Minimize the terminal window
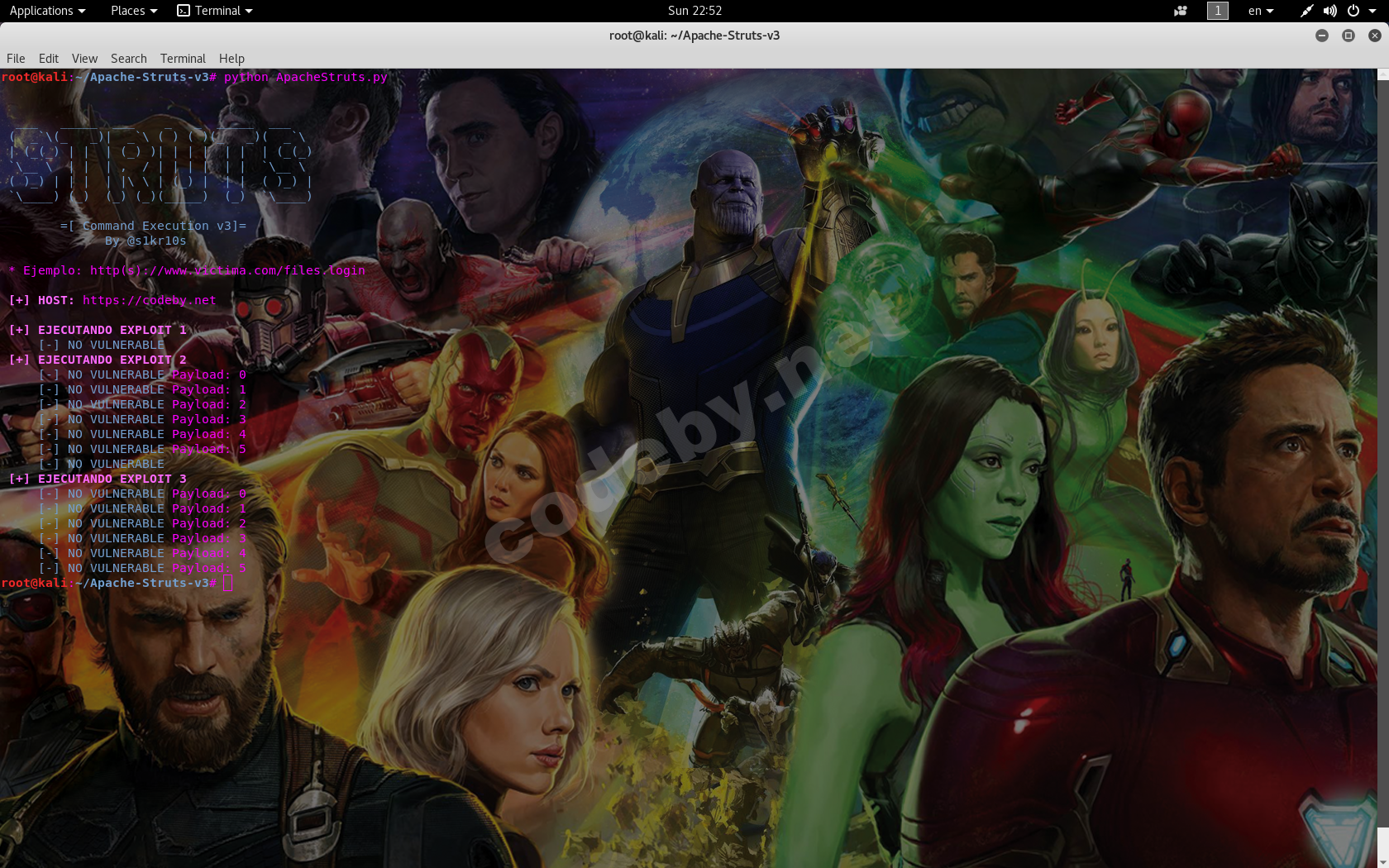This screenshot has height=868, width=1389. point(1322,36)
